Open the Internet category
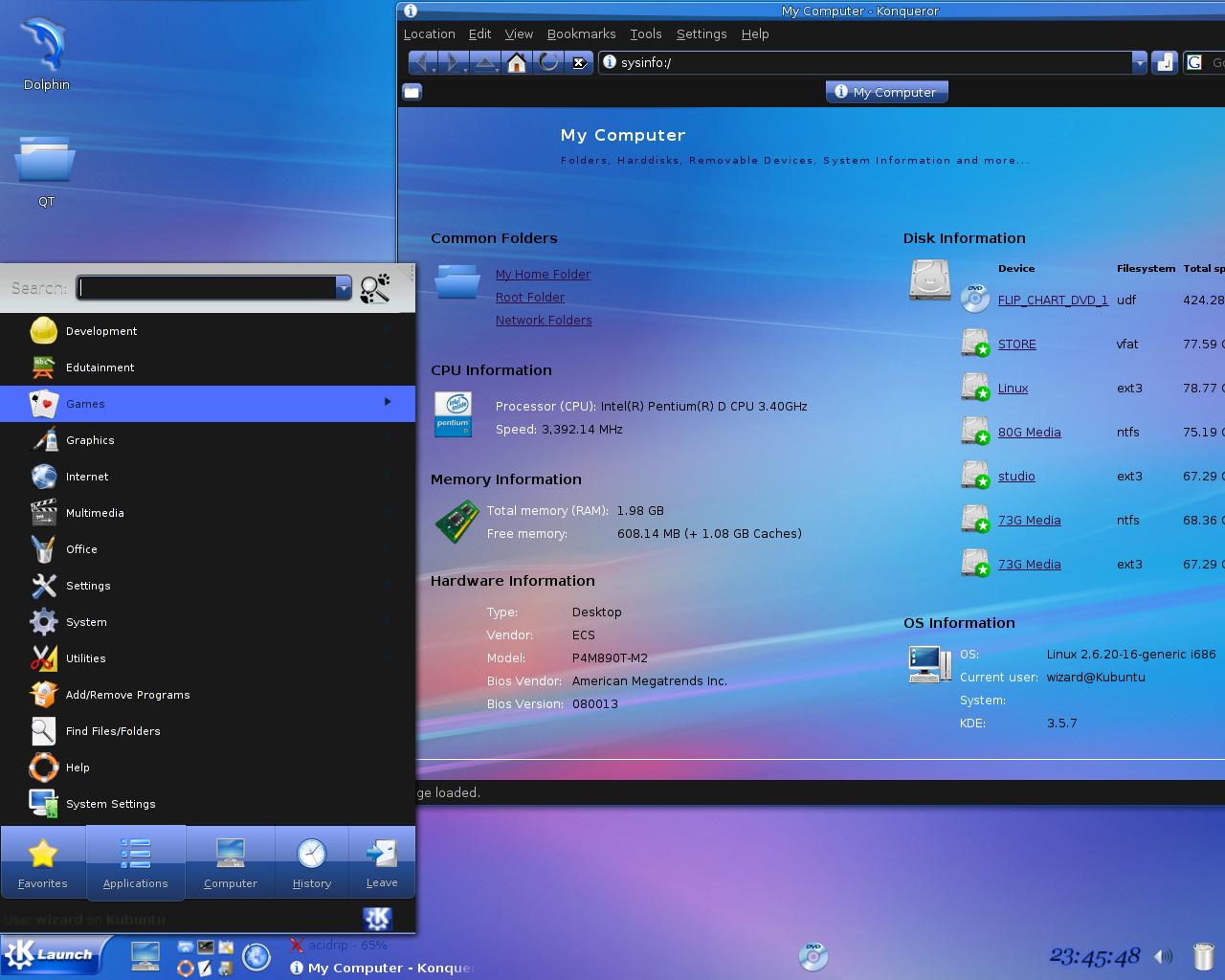Viewport: 1225px width, 980px height. coord(208,476)
